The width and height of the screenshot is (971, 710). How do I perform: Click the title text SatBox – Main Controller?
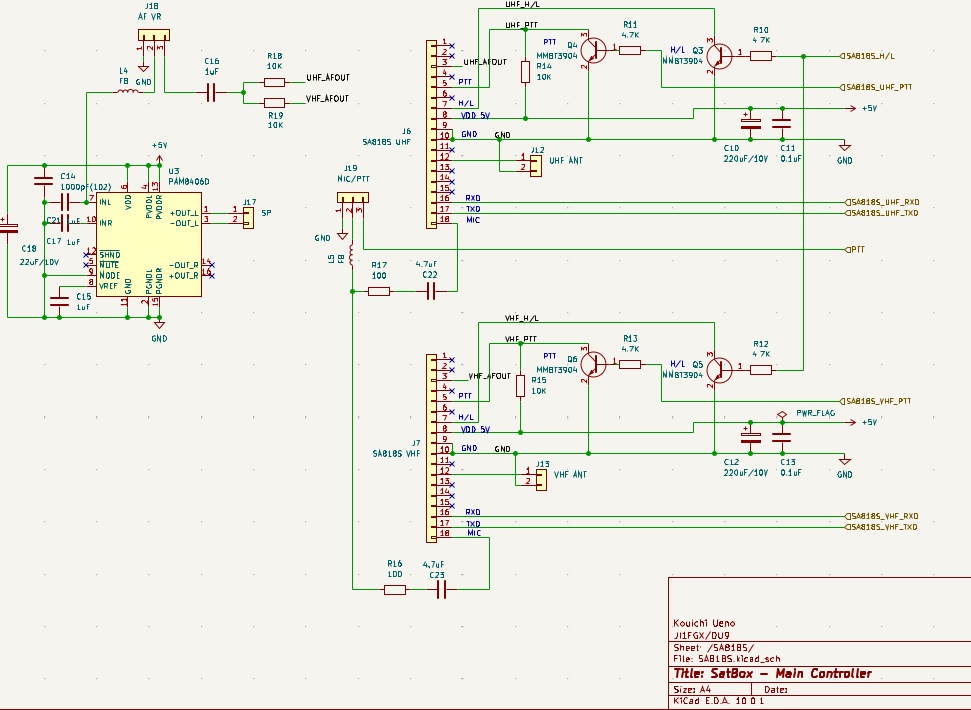773,673
